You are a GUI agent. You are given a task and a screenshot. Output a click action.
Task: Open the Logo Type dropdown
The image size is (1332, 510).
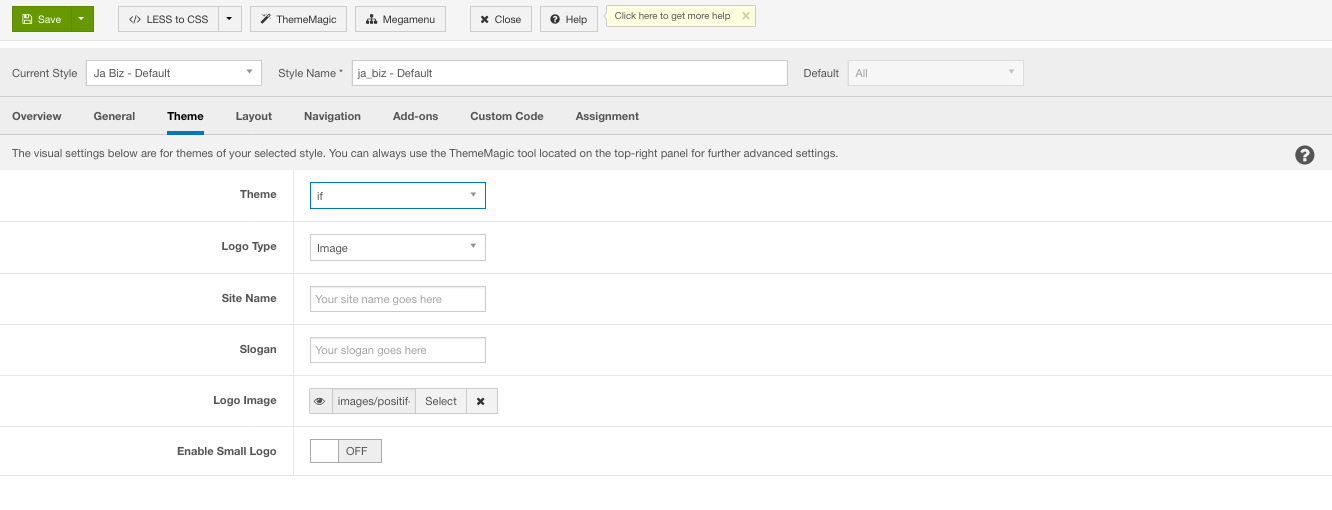(398, 247)
